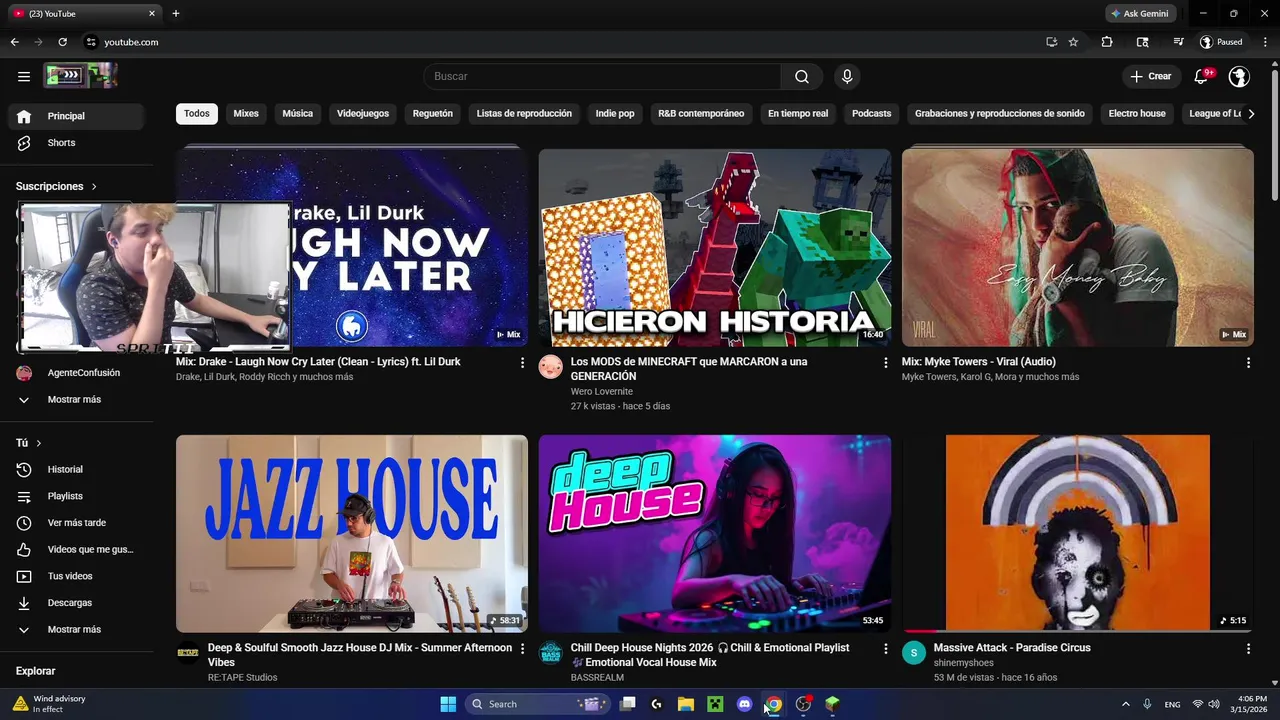
Task: Select Listas de reproducción chip
Action: 524,114
